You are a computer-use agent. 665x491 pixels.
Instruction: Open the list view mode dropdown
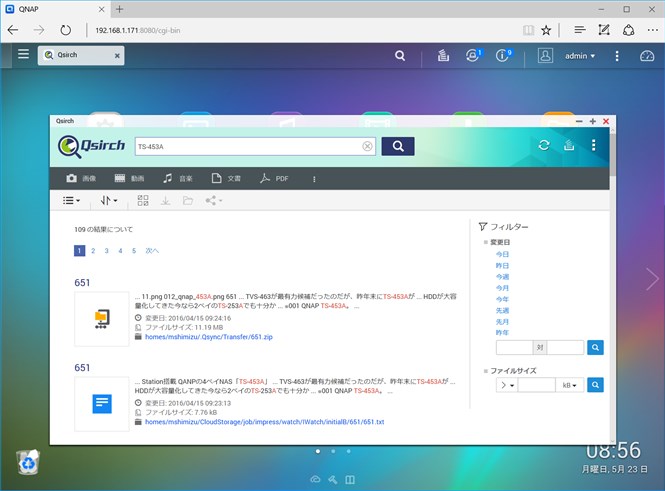coord(71,201)
